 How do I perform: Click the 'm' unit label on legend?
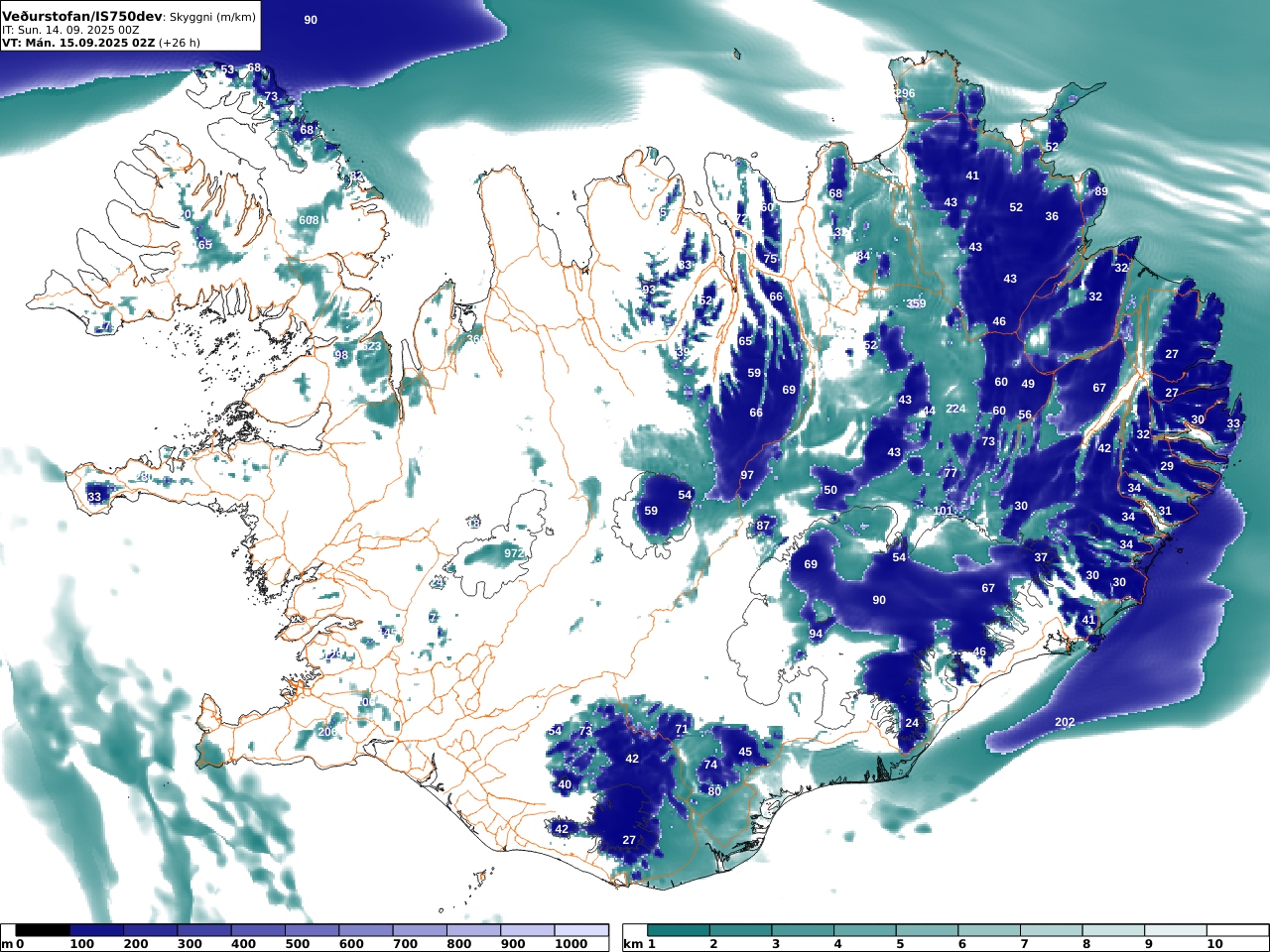pos(7,944)
